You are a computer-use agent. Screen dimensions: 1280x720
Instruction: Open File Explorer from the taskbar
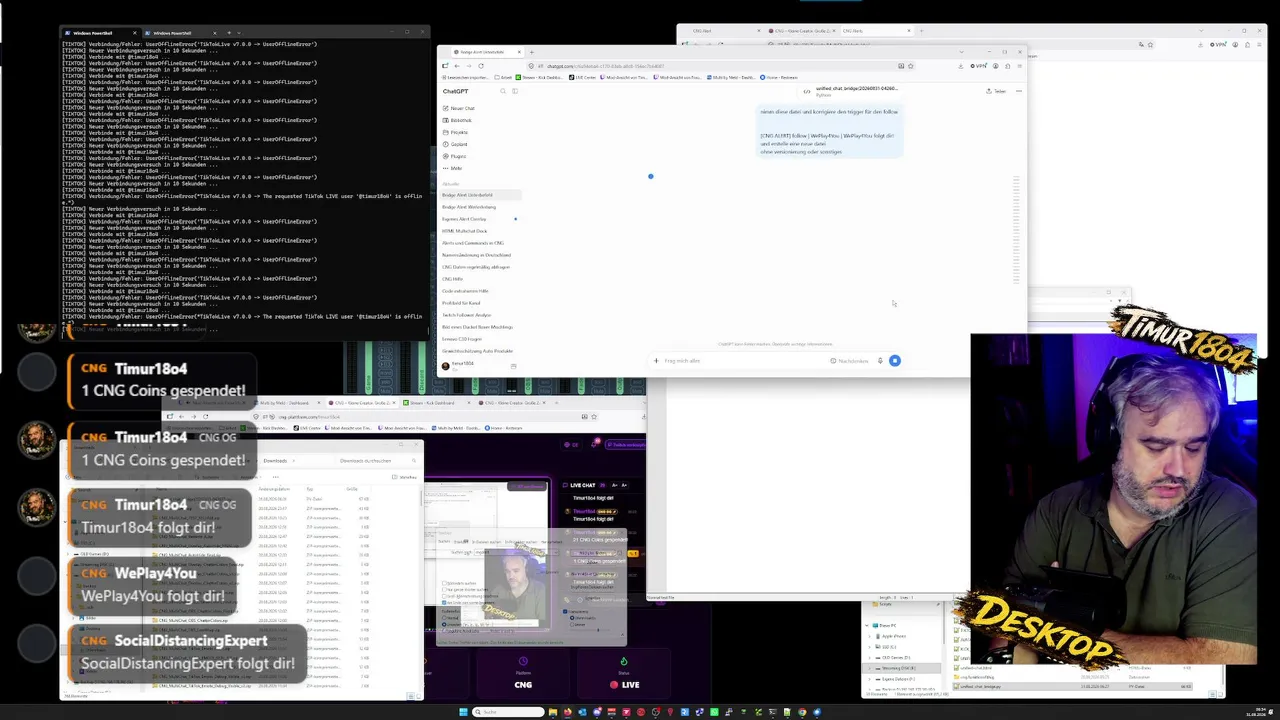553,712
